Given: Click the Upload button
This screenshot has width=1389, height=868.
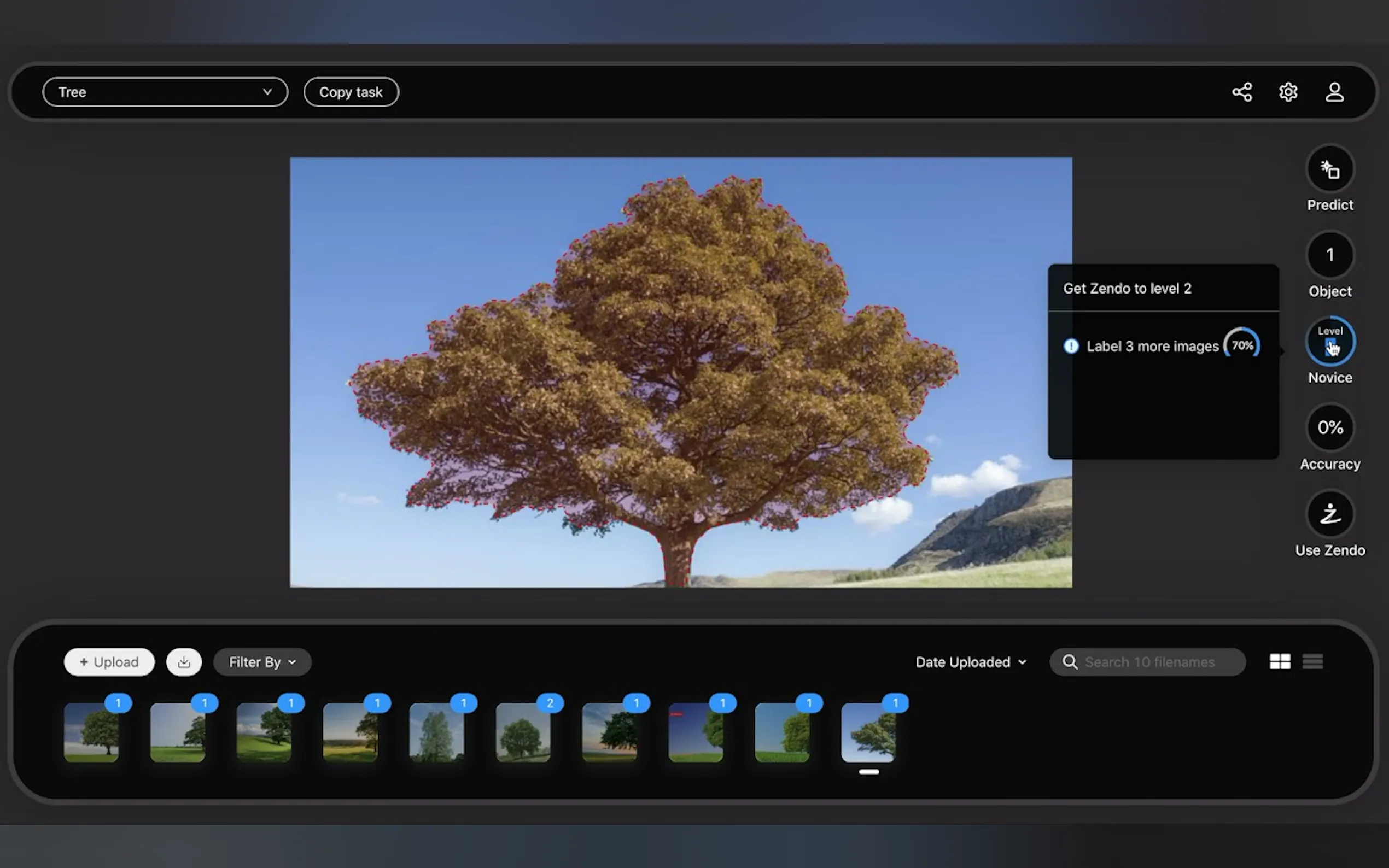Looking at the screenshot, I should (x=109, y=662).
